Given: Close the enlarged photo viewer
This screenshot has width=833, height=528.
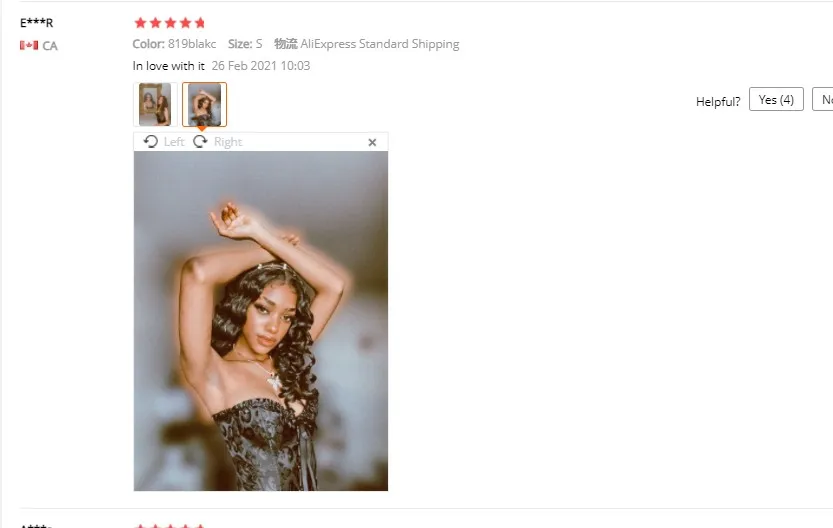Looking at the screenshot, I should coord(372,142).
